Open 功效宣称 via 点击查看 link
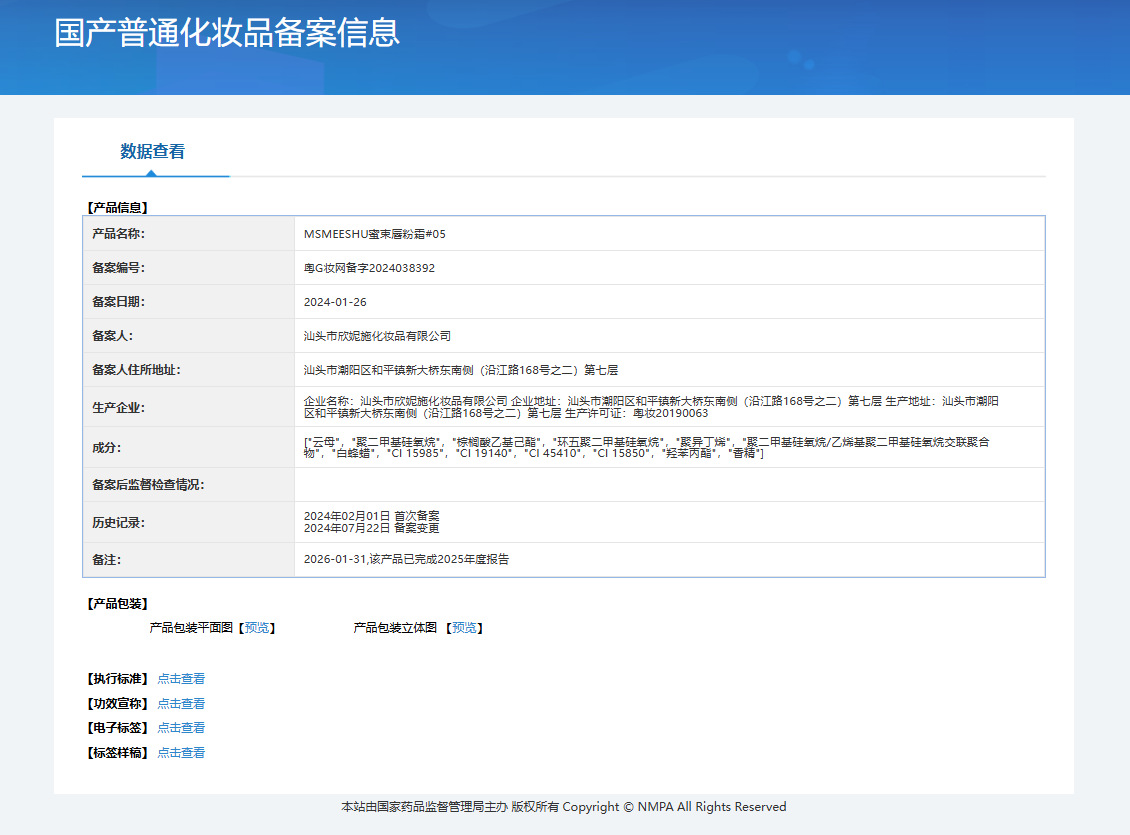1130x835 pixels. [181, 703]
